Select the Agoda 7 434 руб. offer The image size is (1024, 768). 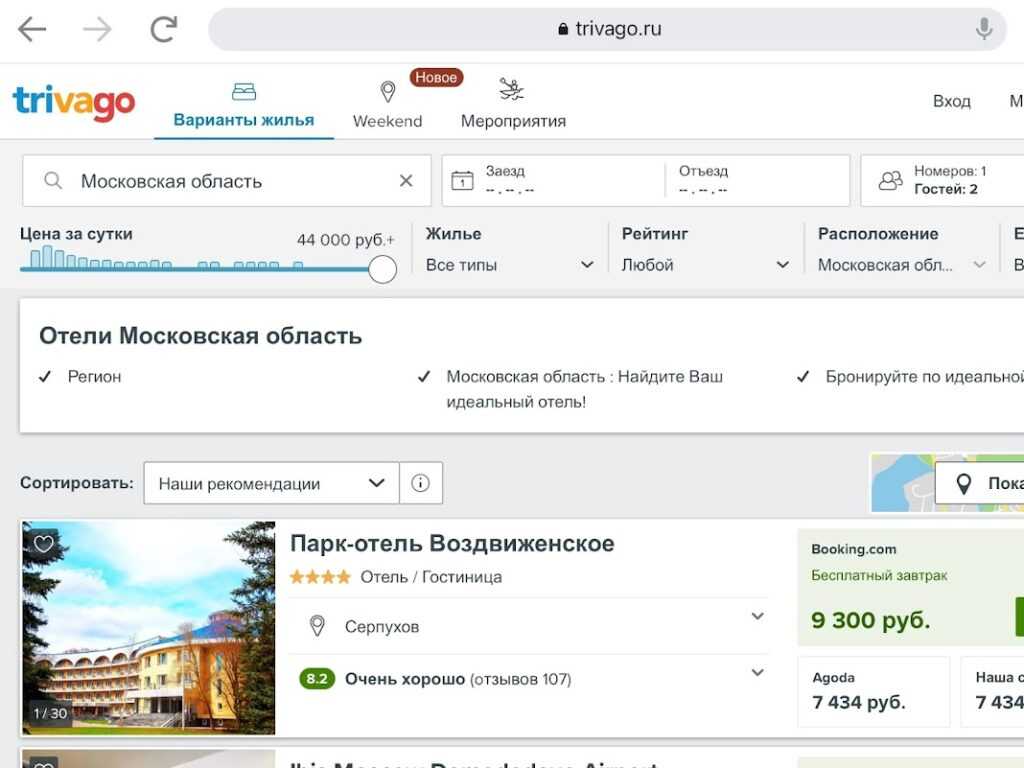(874, 691)
